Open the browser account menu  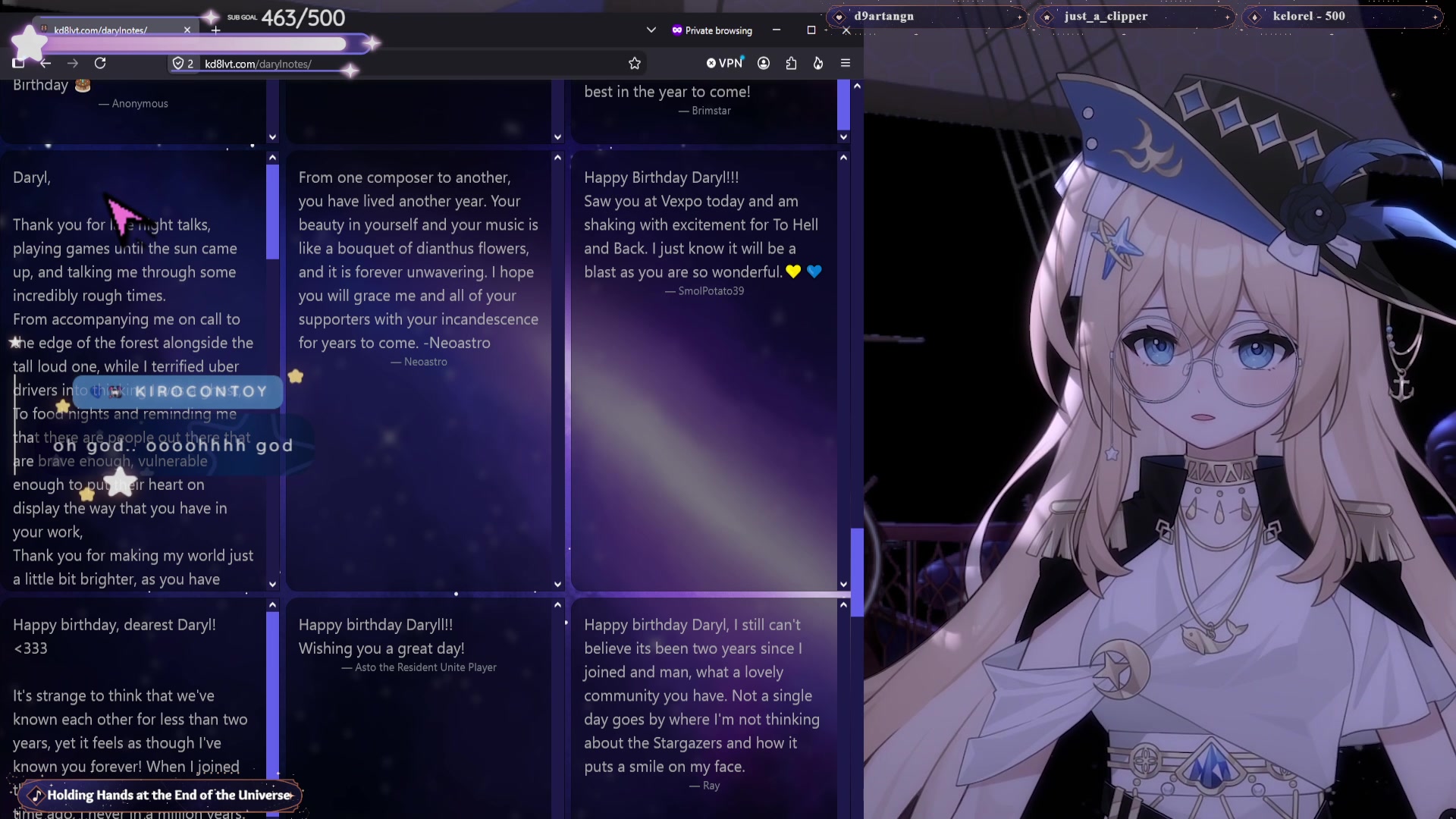[x=764, y=64]
